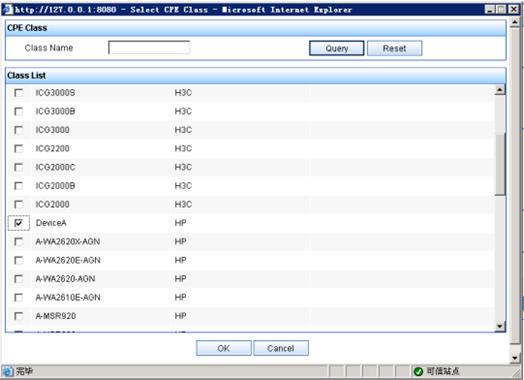Tick the A-WA2620-AGN checkbox
The width and height of the screenshot is (524, 380).
tap(19, 279)
